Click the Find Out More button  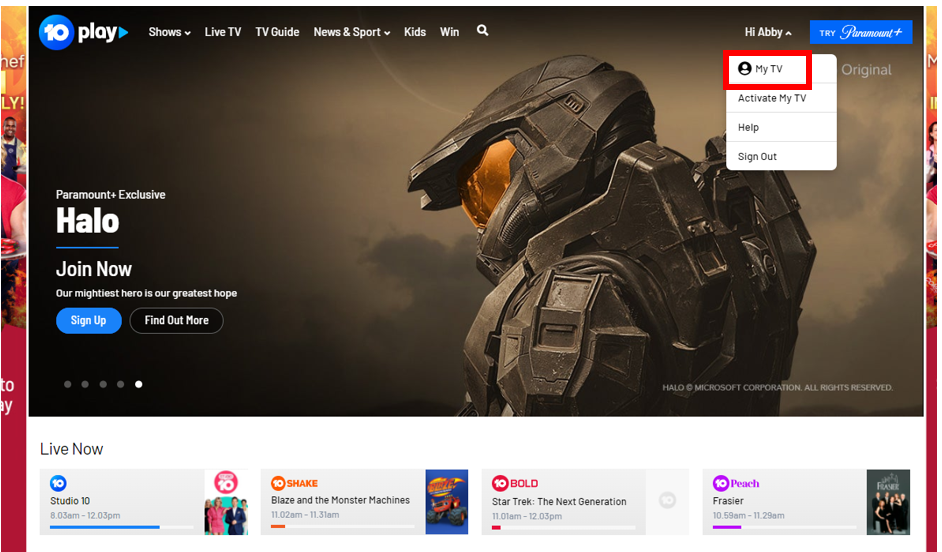177,320
